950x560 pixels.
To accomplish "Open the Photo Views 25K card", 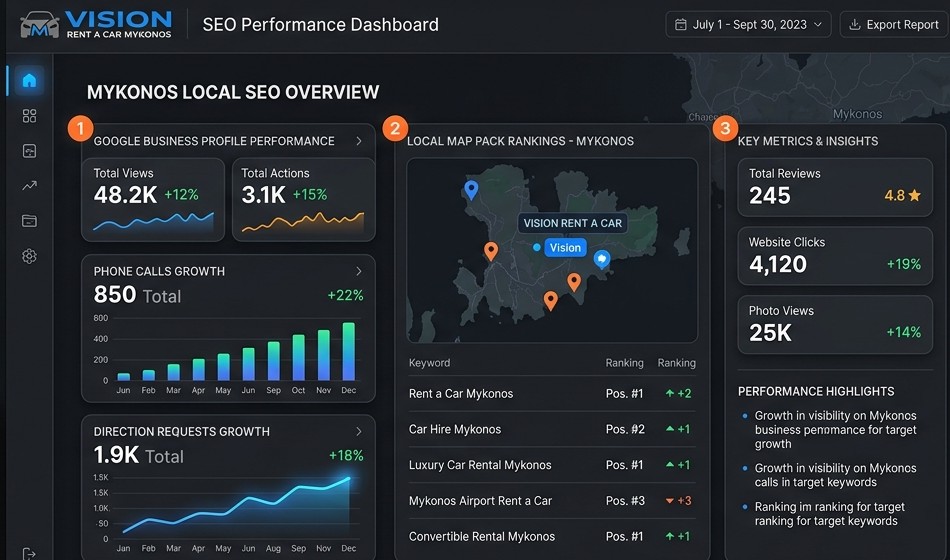I will (x=835, y=324).
